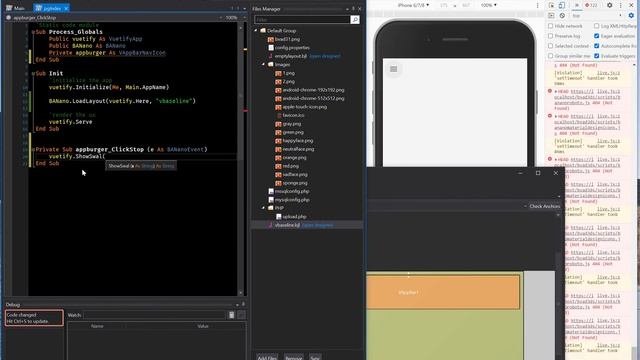The width and height of the screenshot is (640, 360).
Task: Disable the Autocomplete from history checkbox
Action: coord(597,46)
